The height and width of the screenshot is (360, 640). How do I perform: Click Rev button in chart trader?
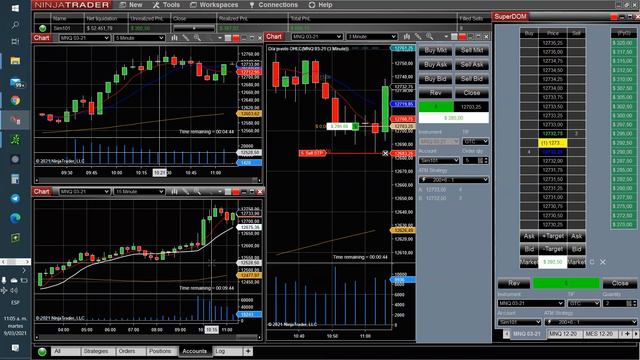pyautogui.click(x=435, y=93)
